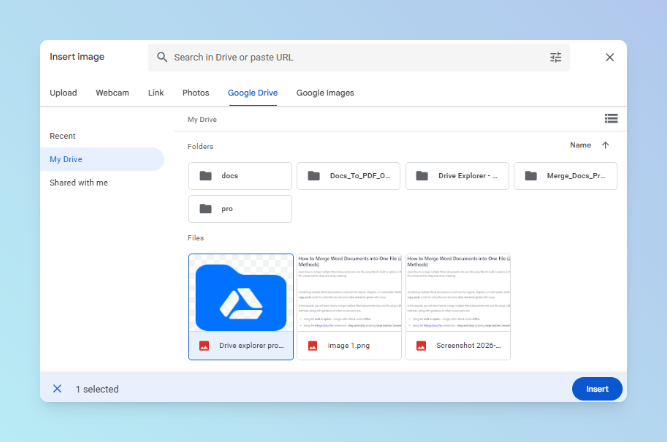Open the Link tab
Image resolution: width=667 pixels, height=442 pixels.
tap(156, 93)
